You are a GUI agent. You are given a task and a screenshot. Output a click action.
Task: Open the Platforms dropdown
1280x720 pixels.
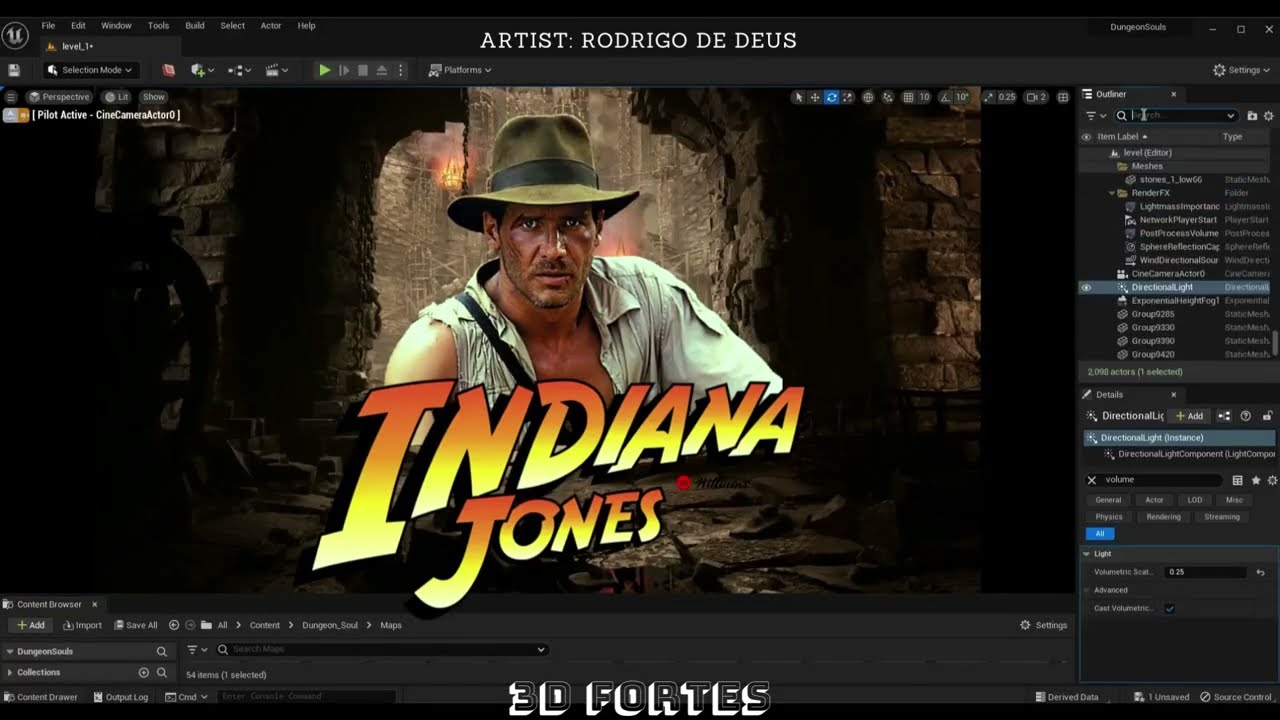(460, 70)
